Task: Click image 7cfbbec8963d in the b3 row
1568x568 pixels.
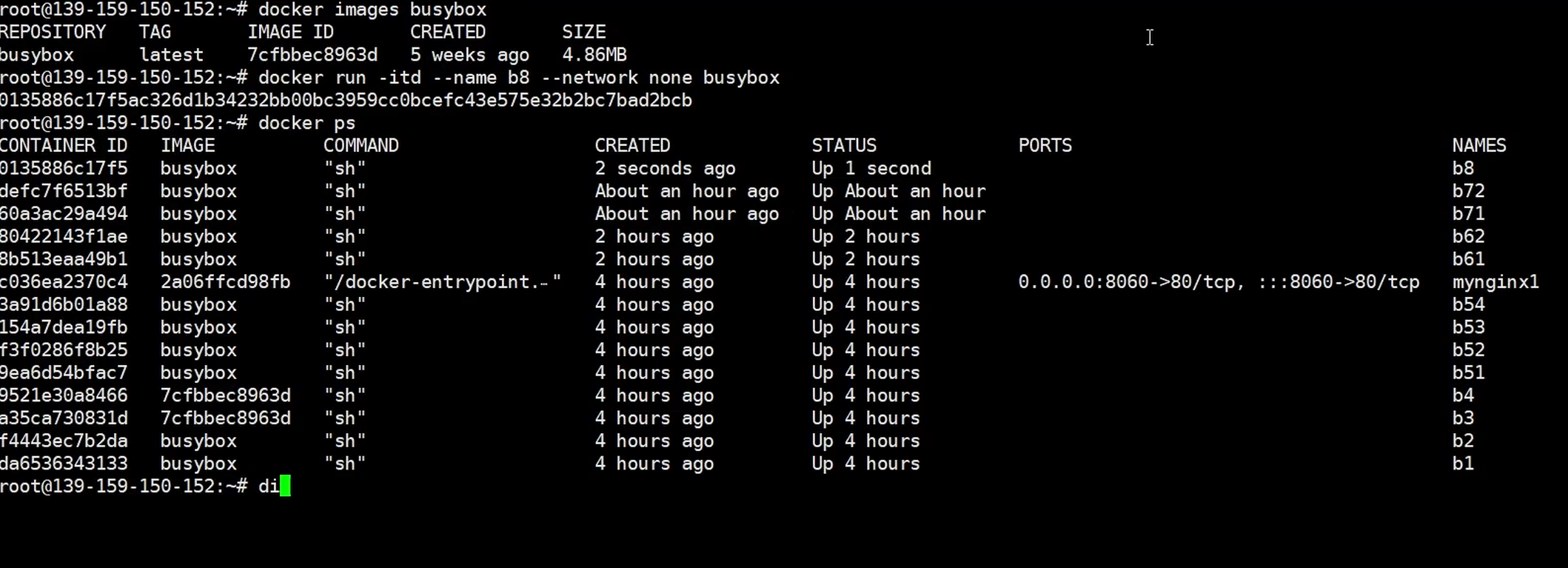Action: 226,418
